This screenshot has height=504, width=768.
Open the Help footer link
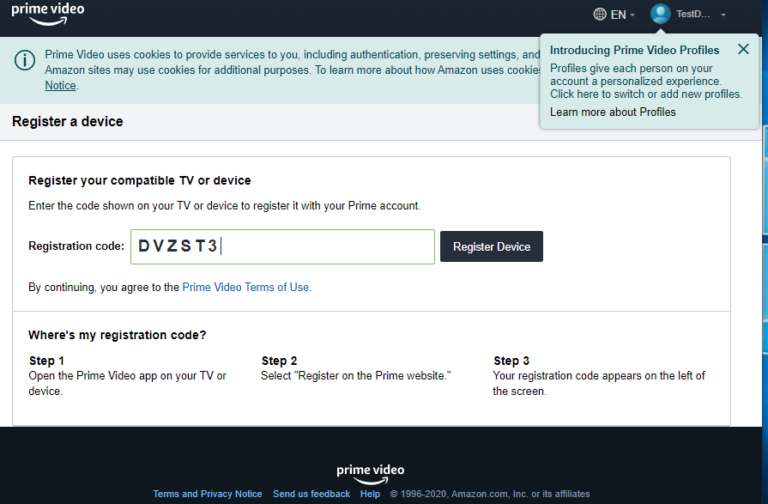(x=370, y=494)
